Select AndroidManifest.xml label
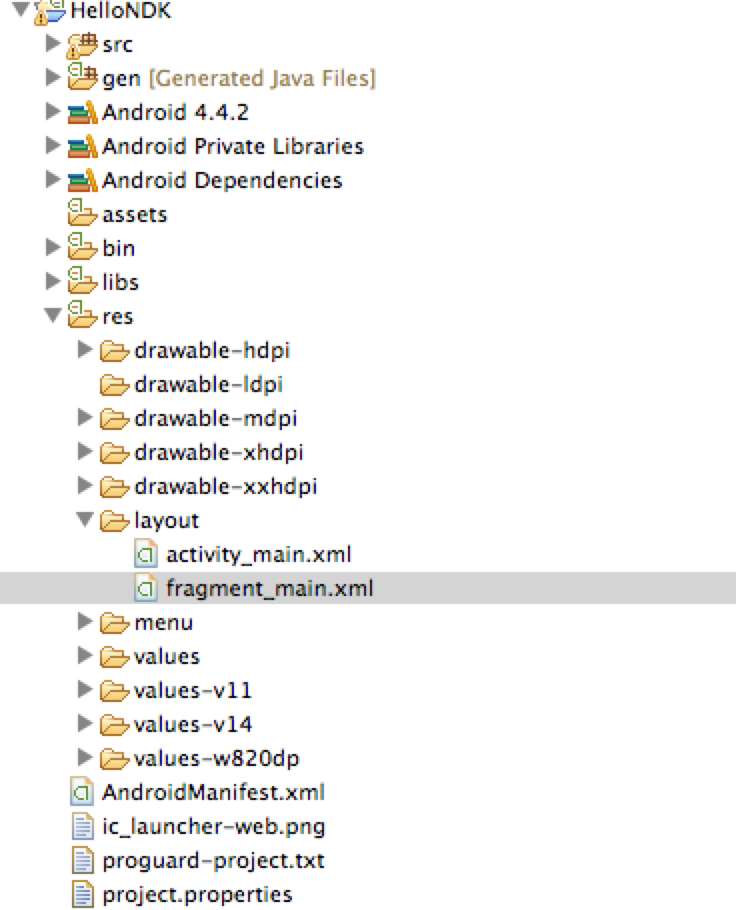 (214, 792)
